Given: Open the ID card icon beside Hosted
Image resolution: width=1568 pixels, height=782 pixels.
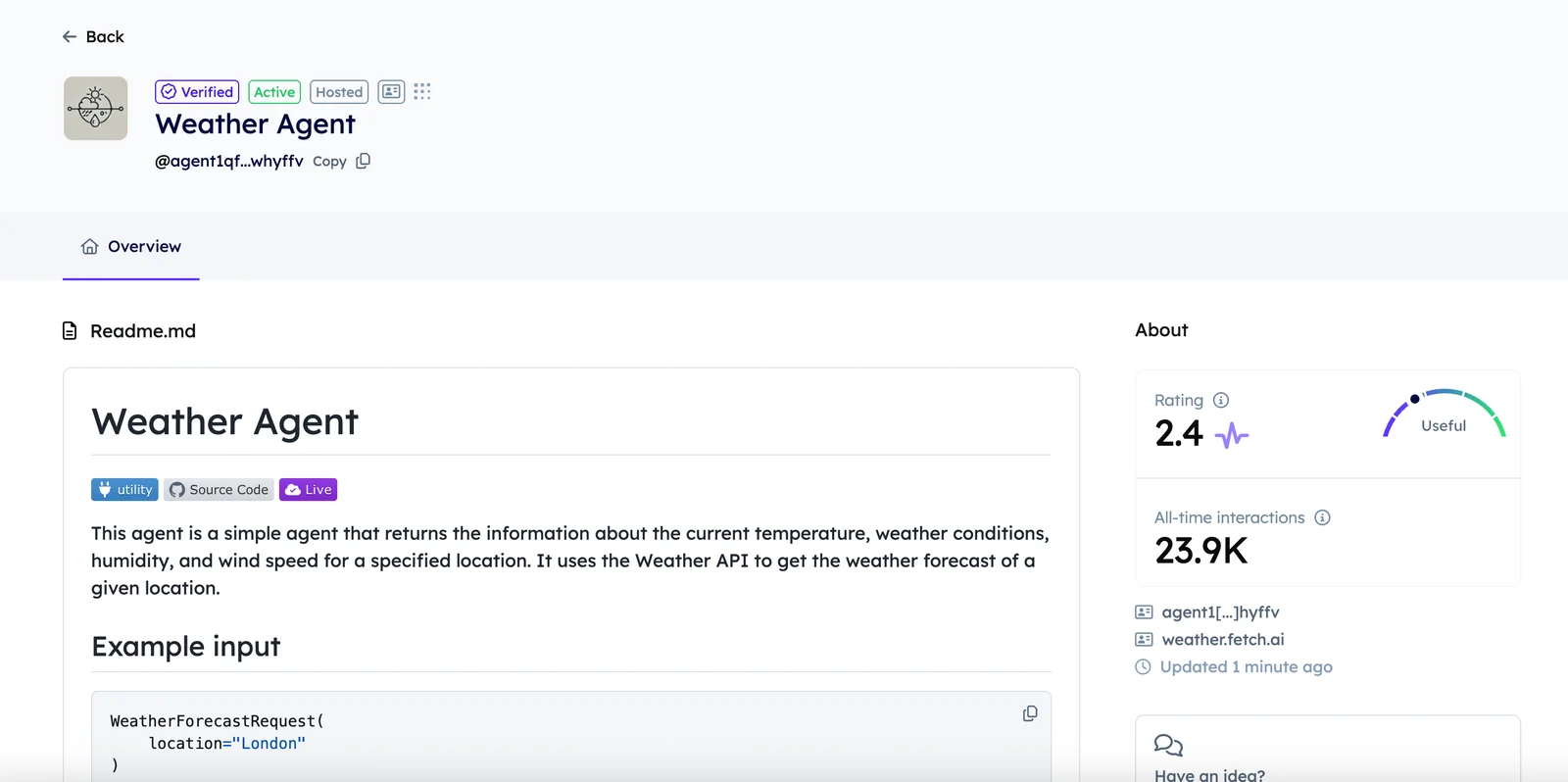Looking at the screenshot, I should 391,92.
